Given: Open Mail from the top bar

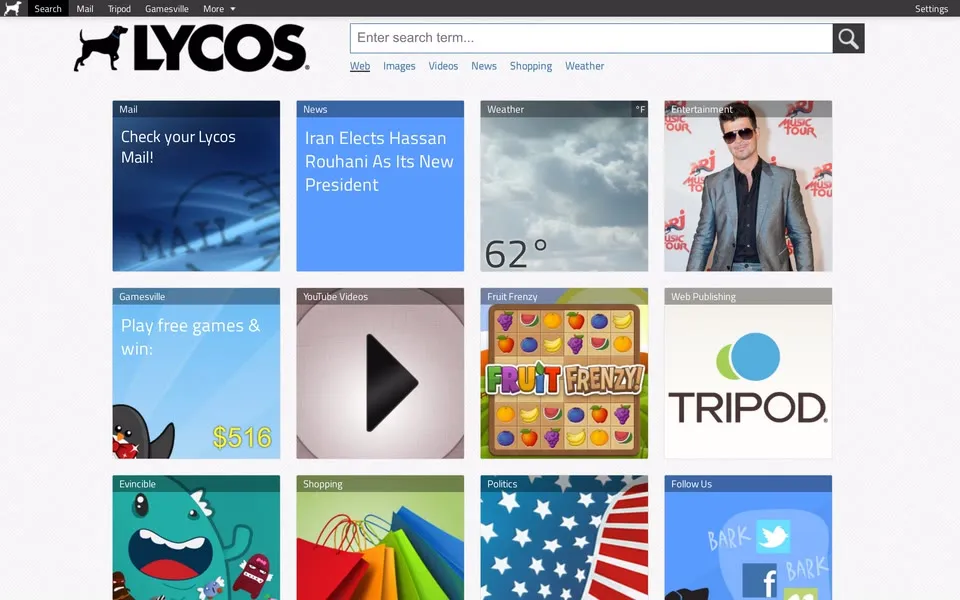Looking at the screenshot, I should tap(84, 9).
